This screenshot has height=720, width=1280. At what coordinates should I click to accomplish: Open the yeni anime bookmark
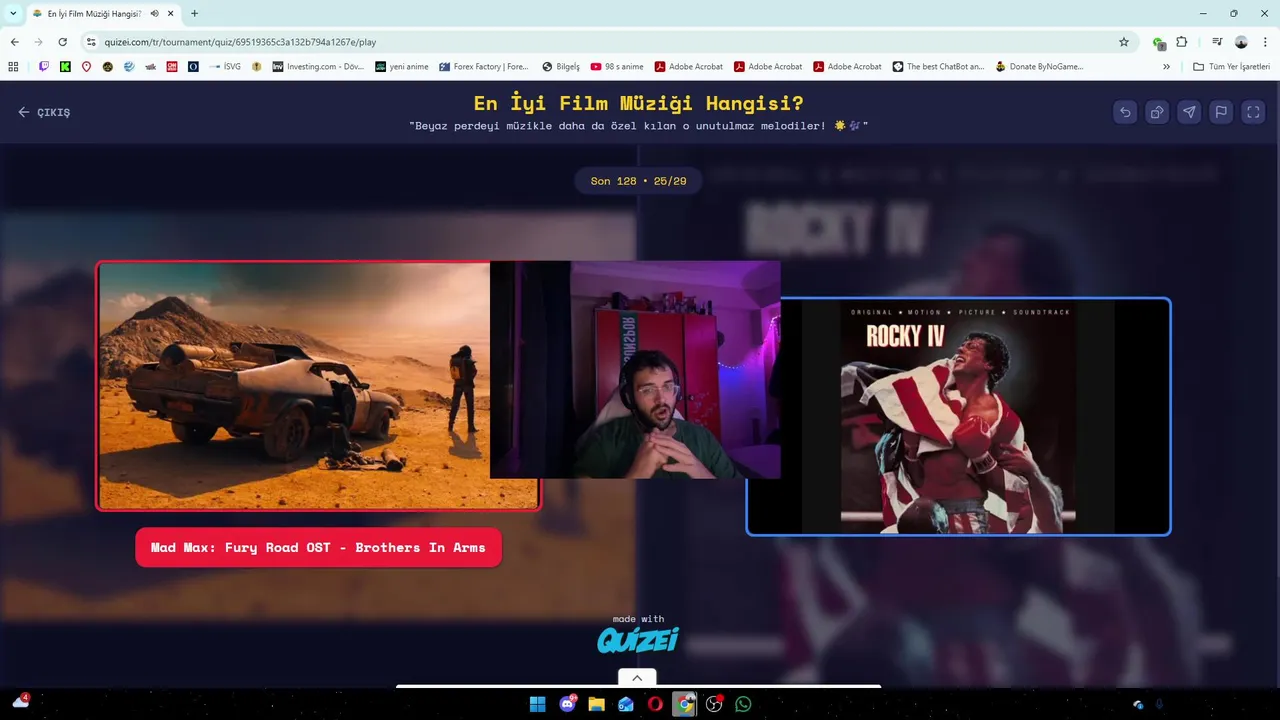coord(402,67)
